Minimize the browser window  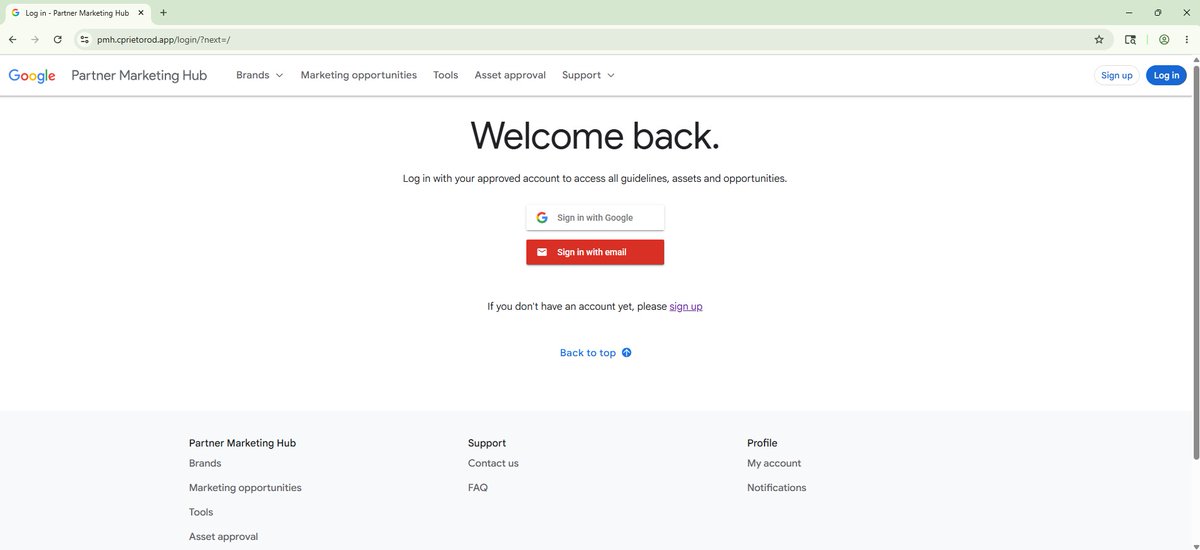[1129, 13]
